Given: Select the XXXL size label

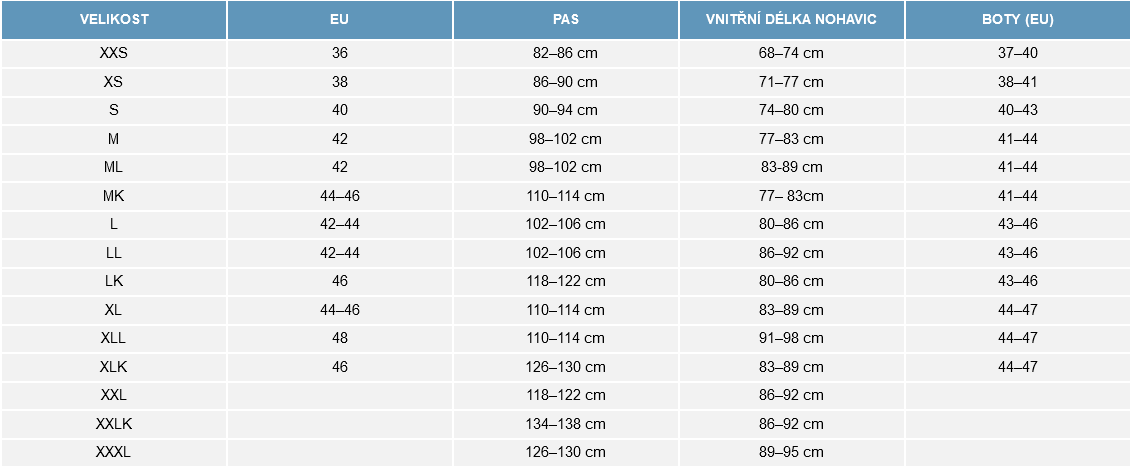Looking at the screenshot, I should click(x=113, y=452).
